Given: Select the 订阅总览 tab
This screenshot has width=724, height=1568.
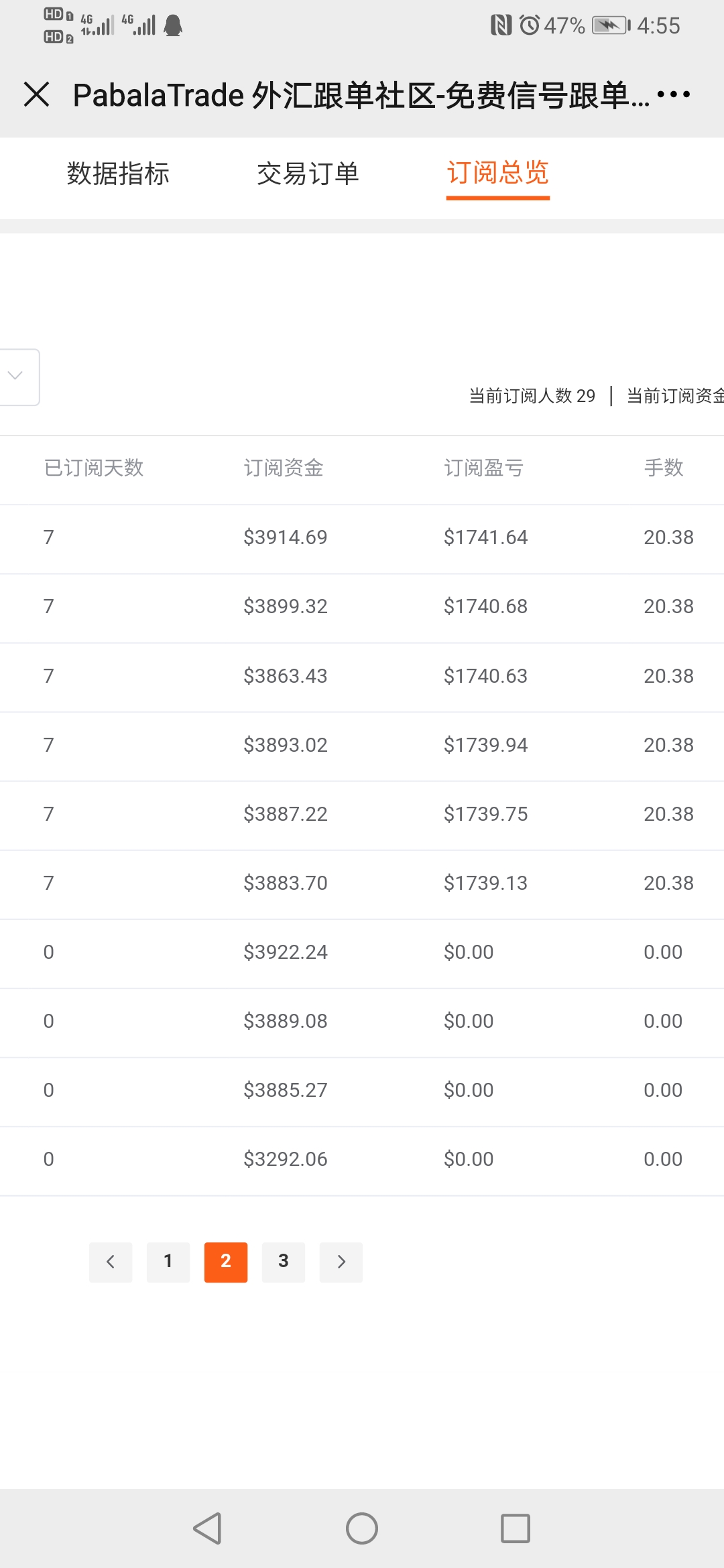Looking at the screenshot, I should pos(498,173).
